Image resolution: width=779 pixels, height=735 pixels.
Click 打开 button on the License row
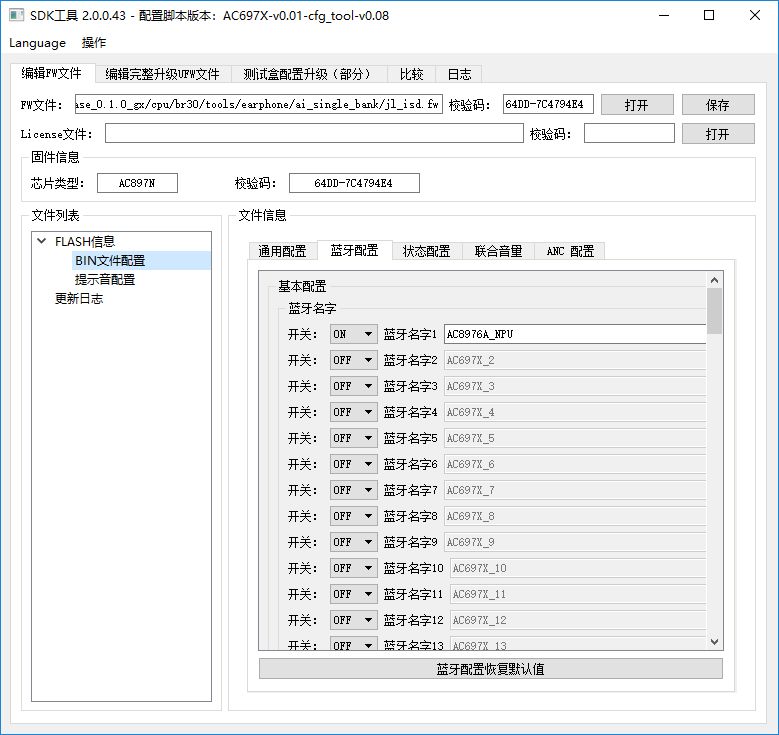(718, 134)
